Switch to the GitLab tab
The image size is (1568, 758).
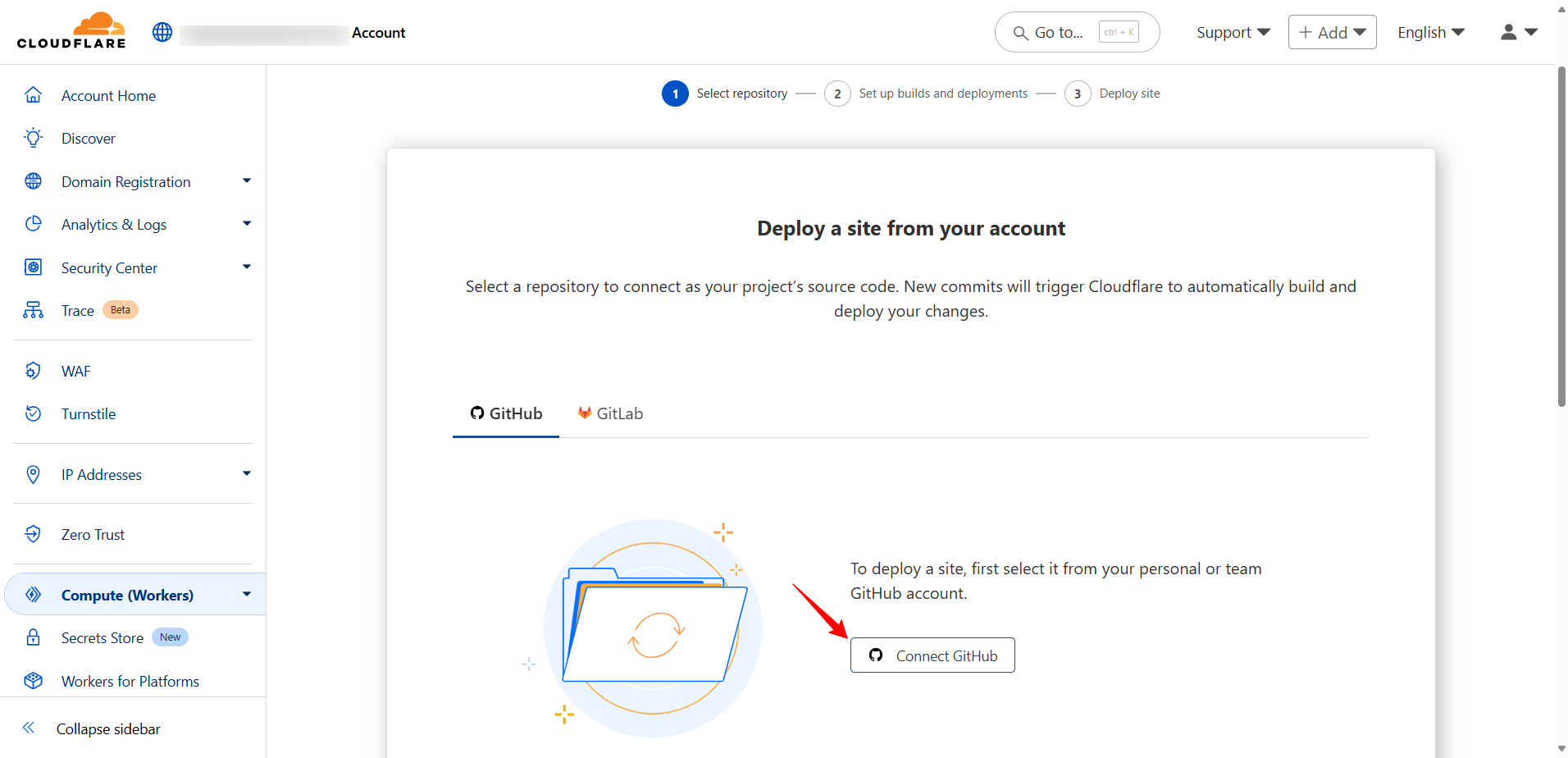pos(610,413)
